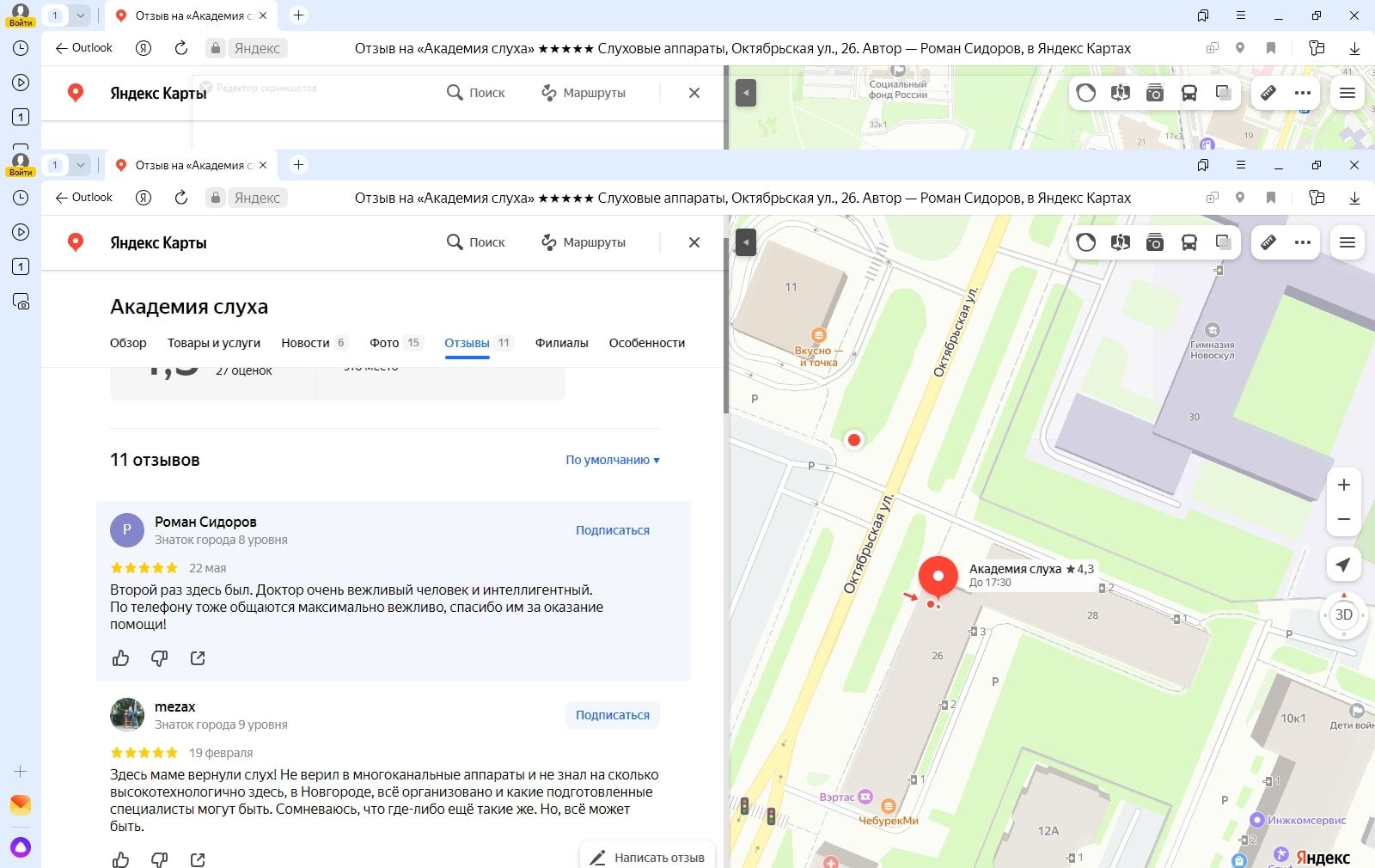
Task: Subscribe to Роман Сидоров
Action: pyautogui.click(x=612, y=530)
